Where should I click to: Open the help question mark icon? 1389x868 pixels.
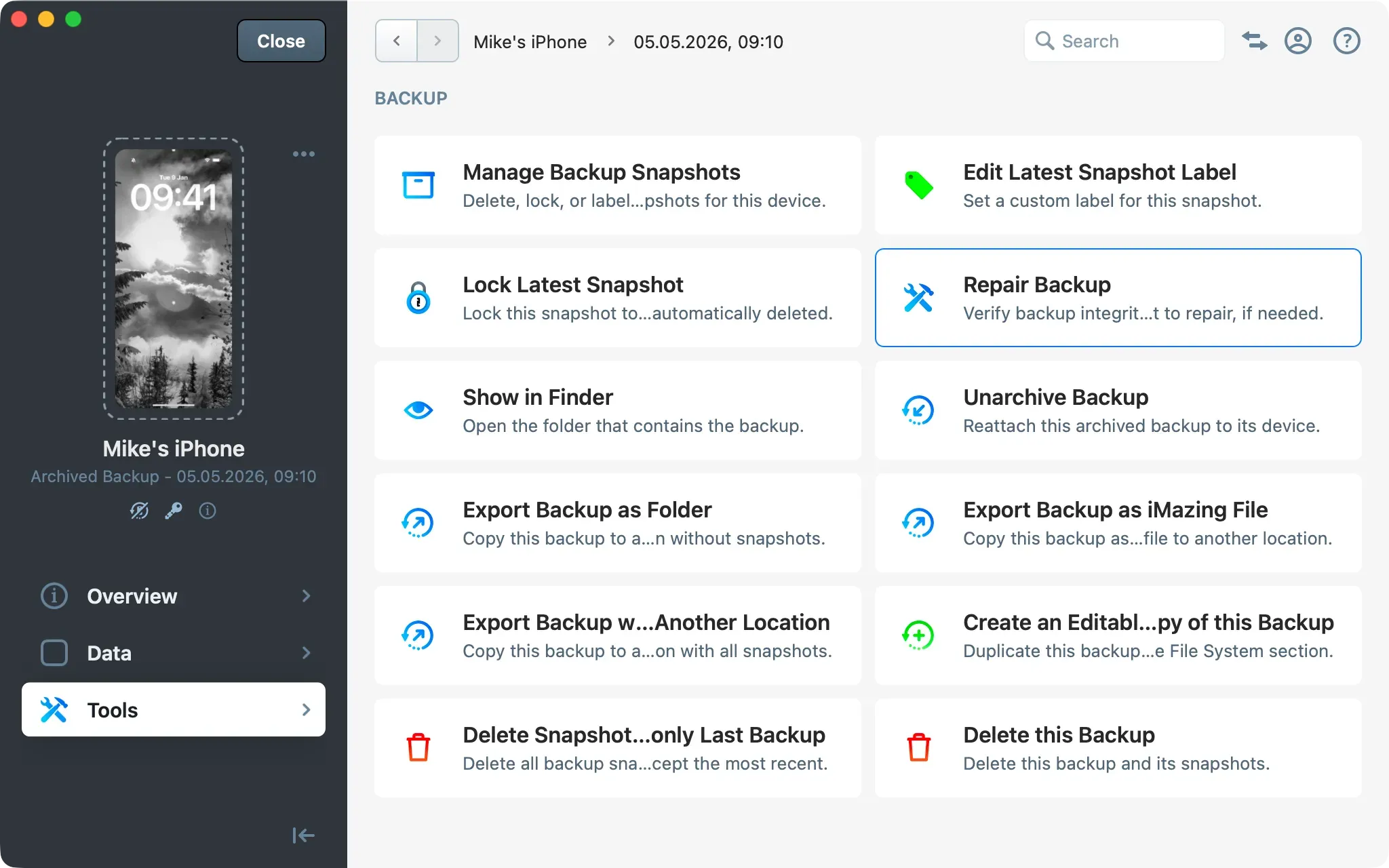click(1347, 41)
